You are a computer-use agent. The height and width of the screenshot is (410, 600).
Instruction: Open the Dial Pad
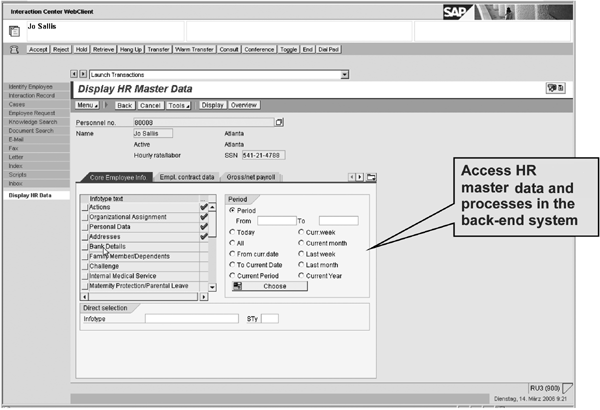[x=329, y=49]
